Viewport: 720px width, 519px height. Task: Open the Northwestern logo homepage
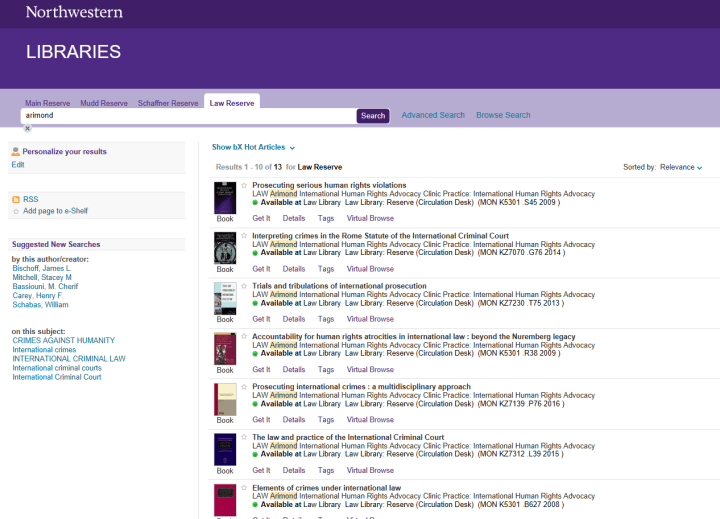(x=74, y=12)
